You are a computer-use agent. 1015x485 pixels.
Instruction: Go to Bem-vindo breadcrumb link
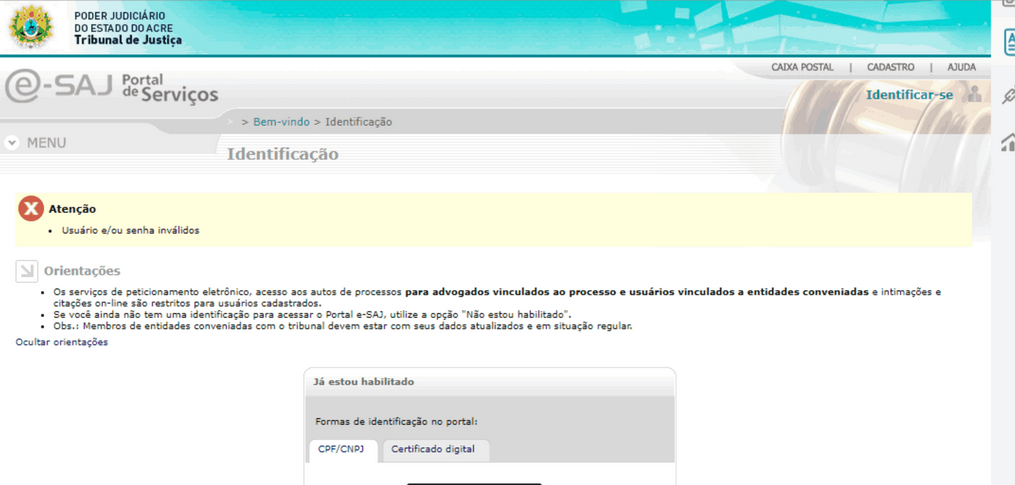click(x=281, y=122)
